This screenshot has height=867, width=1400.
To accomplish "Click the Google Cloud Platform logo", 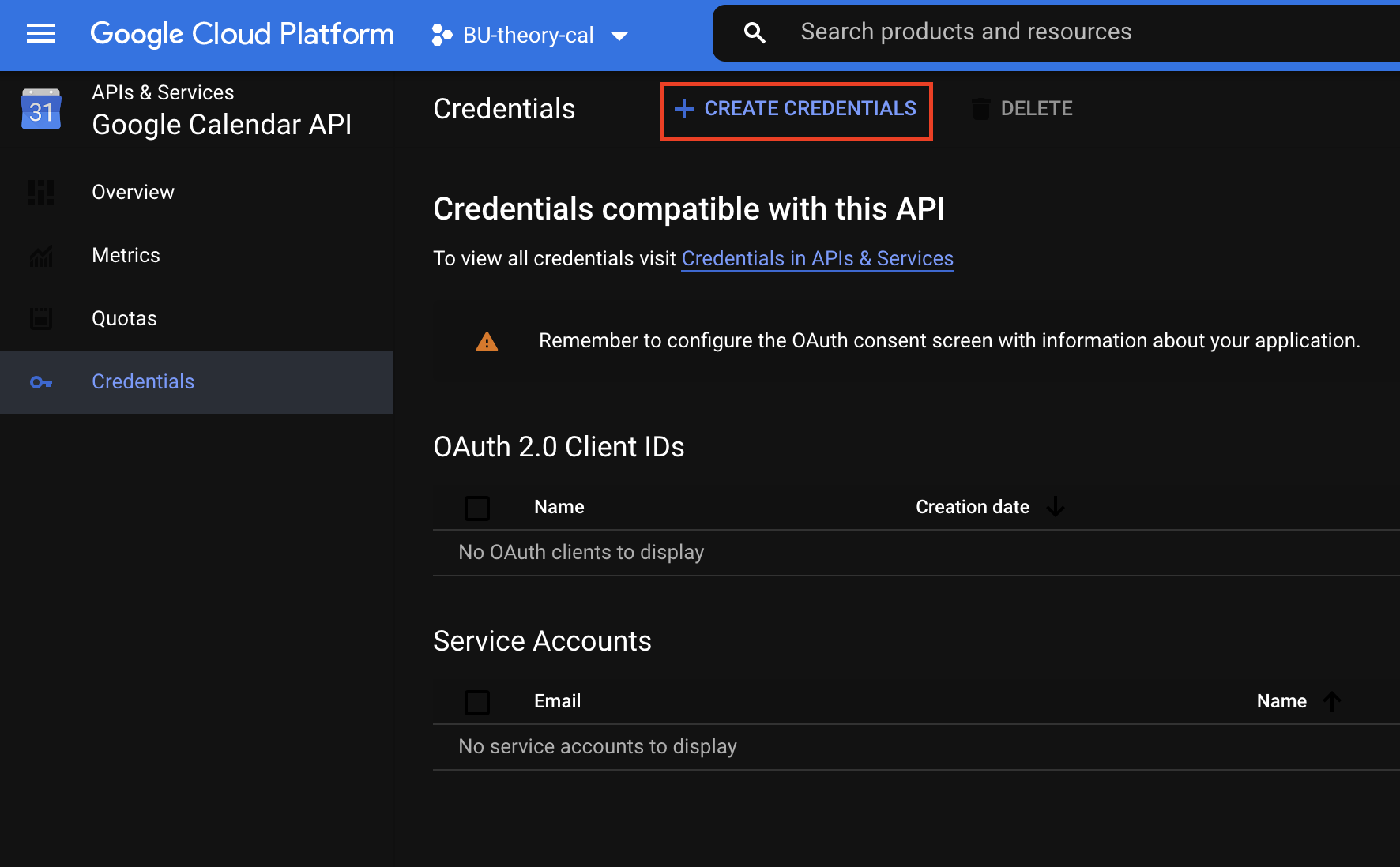I will (242, 34).
